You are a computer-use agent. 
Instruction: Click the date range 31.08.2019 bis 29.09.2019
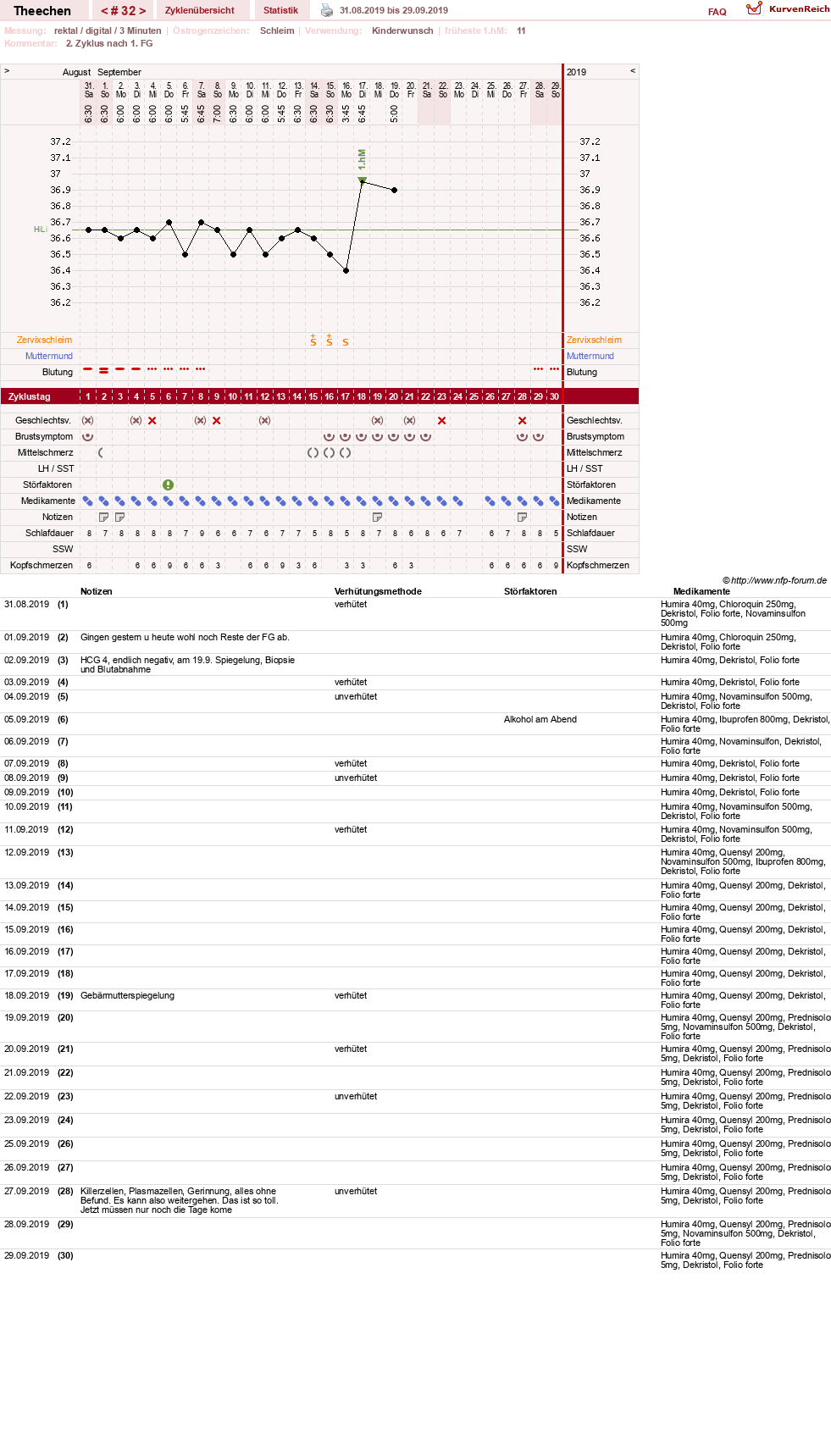(394, 10)
